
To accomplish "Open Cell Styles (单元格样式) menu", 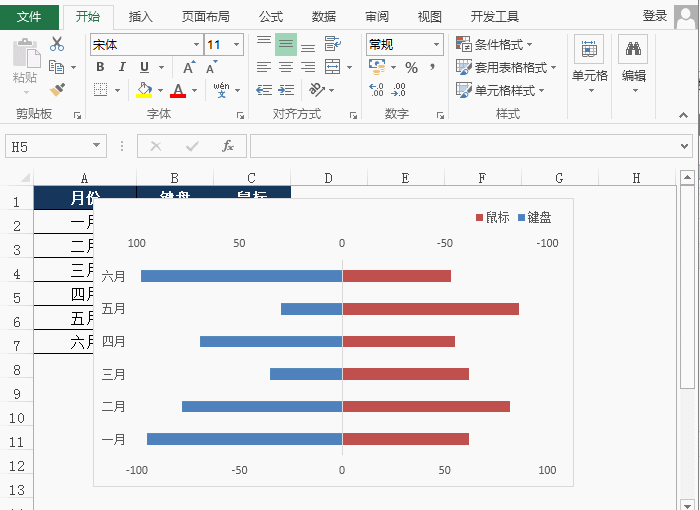I will coord(500,90).
